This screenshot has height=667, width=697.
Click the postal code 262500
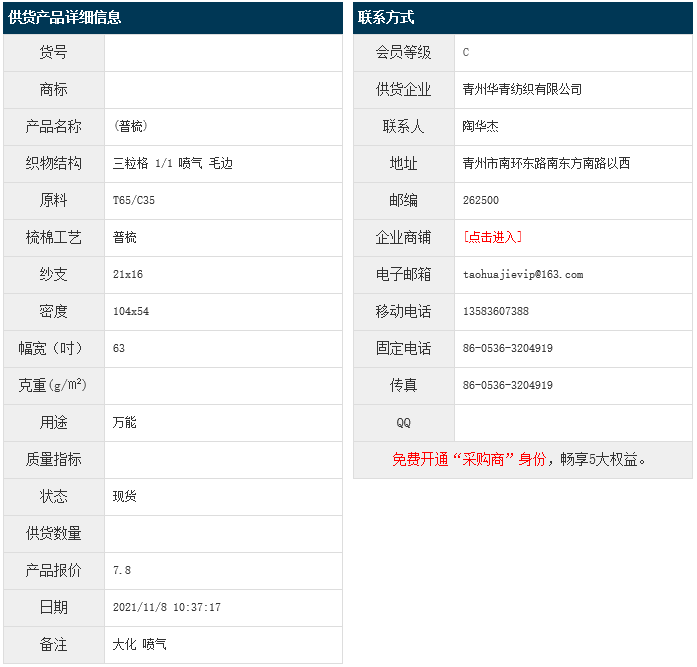pyautogui.click(x=481, y=200)
